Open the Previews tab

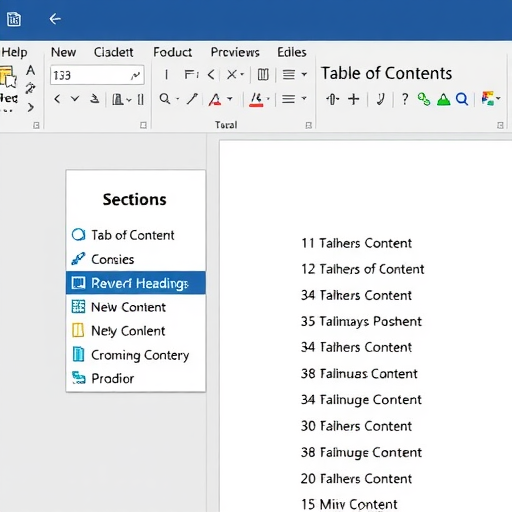pos(235,52)
